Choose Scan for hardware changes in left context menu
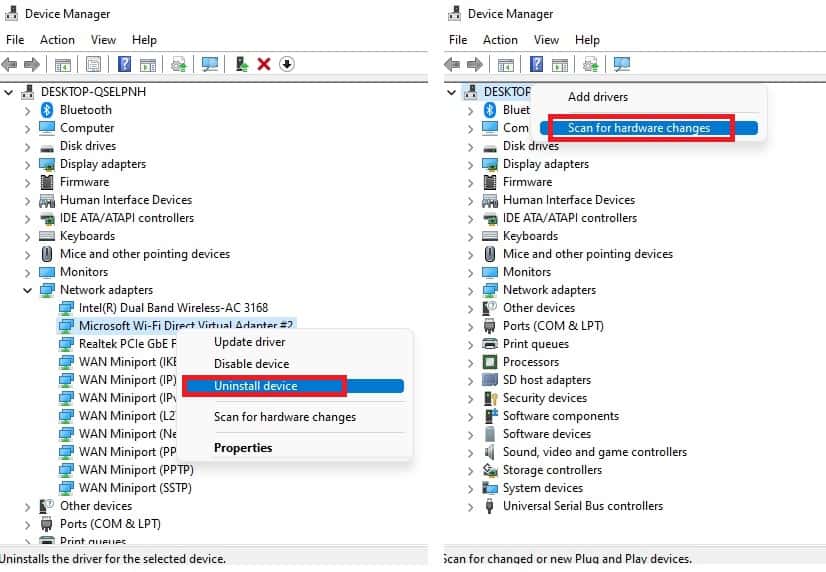 [285, 417]
